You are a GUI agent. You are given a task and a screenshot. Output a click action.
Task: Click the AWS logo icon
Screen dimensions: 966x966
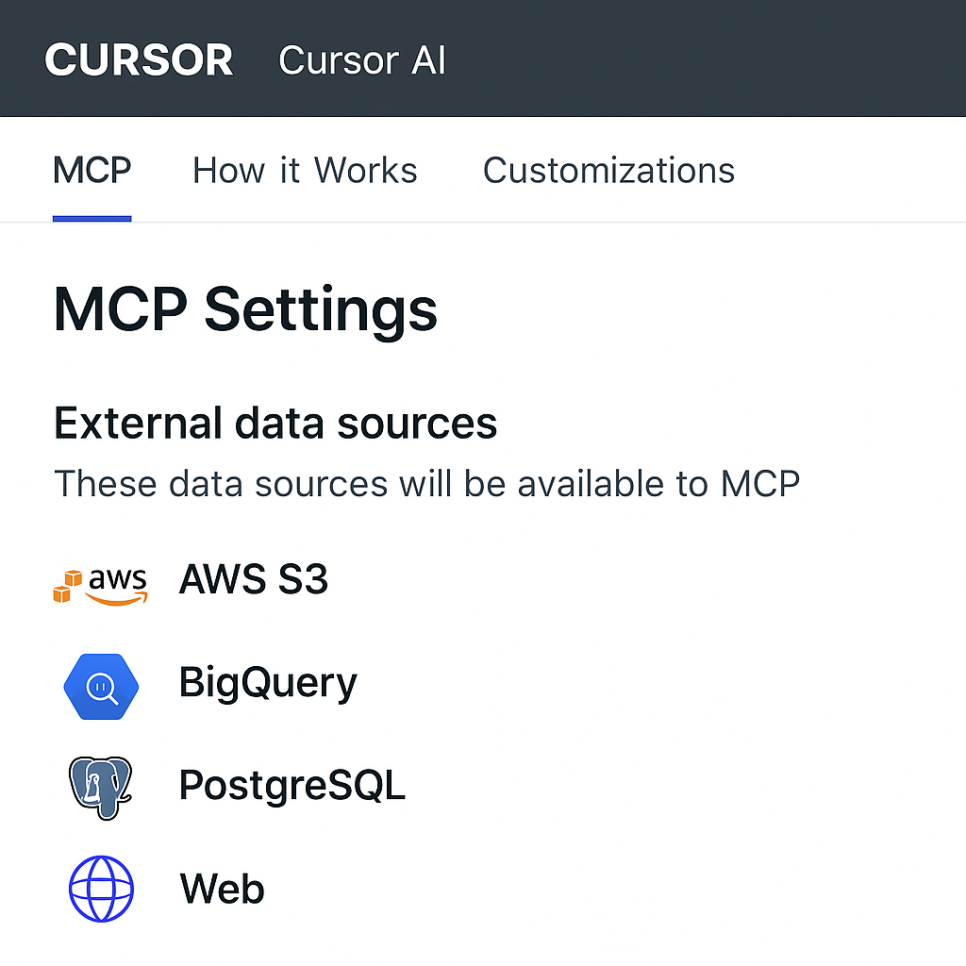tap(100, 583)
